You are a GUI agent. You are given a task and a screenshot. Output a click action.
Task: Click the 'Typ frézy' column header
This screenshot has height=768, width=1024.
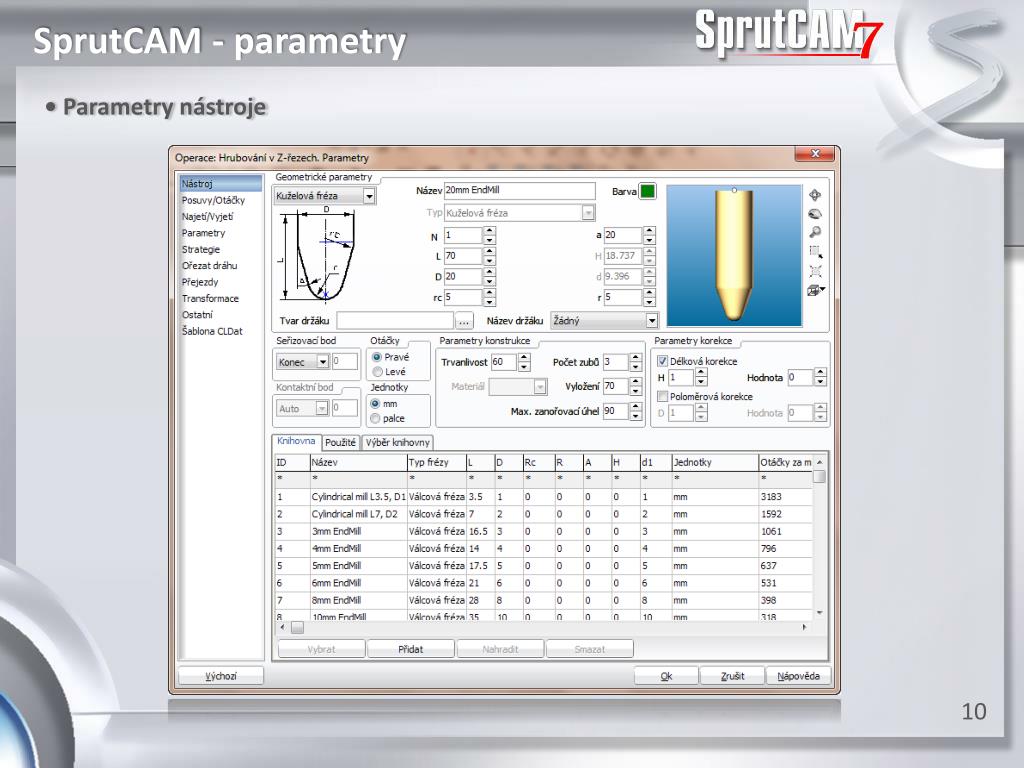pos(436,462)
